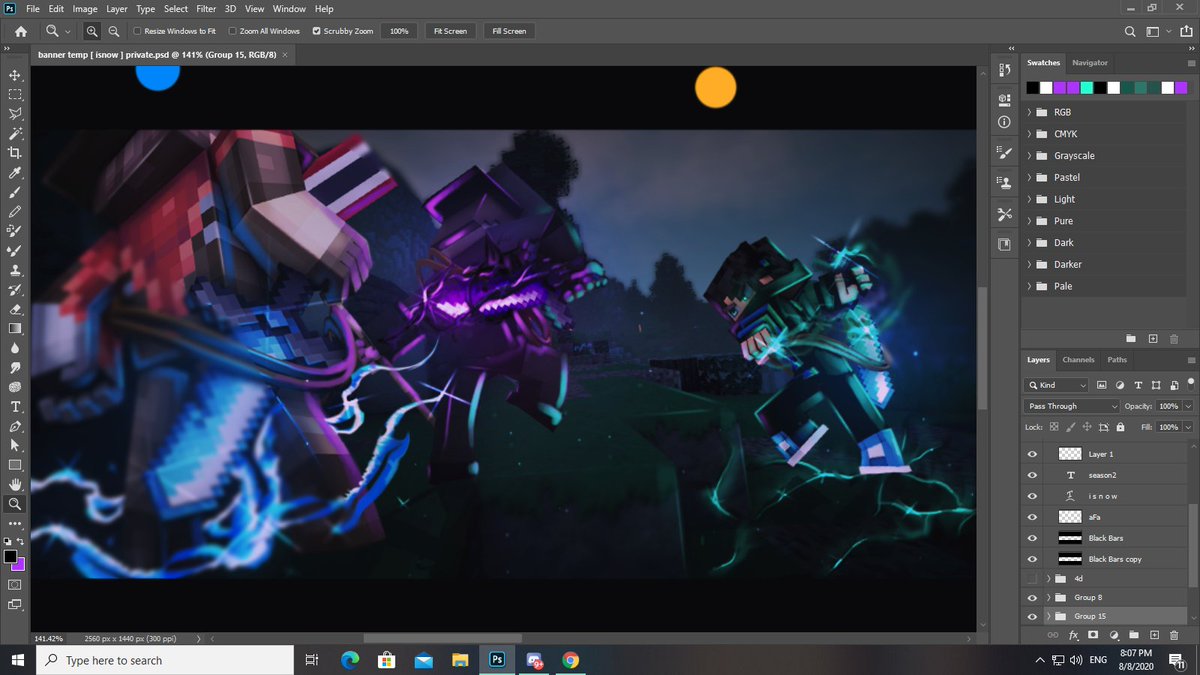Hide the Black Bars copy layer

[x=1033, y=559]
